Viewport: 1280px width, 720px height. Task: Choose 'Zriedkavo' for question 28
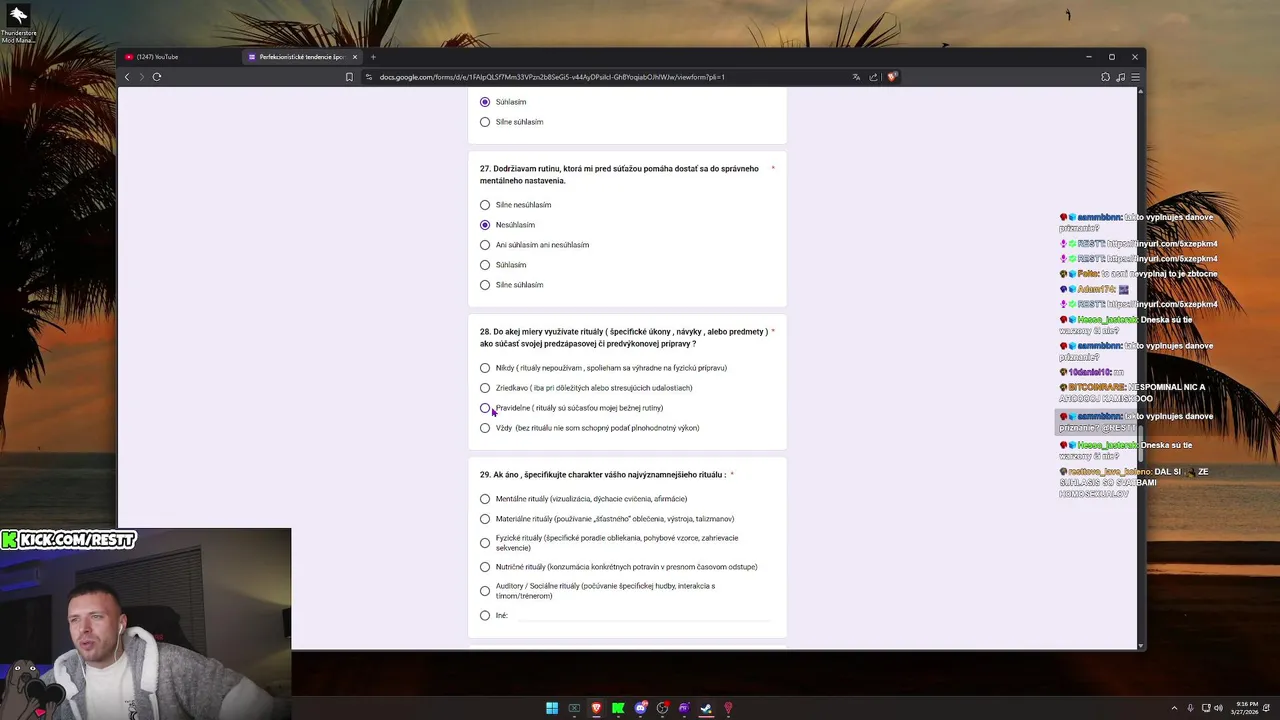[x=485, y=388]
